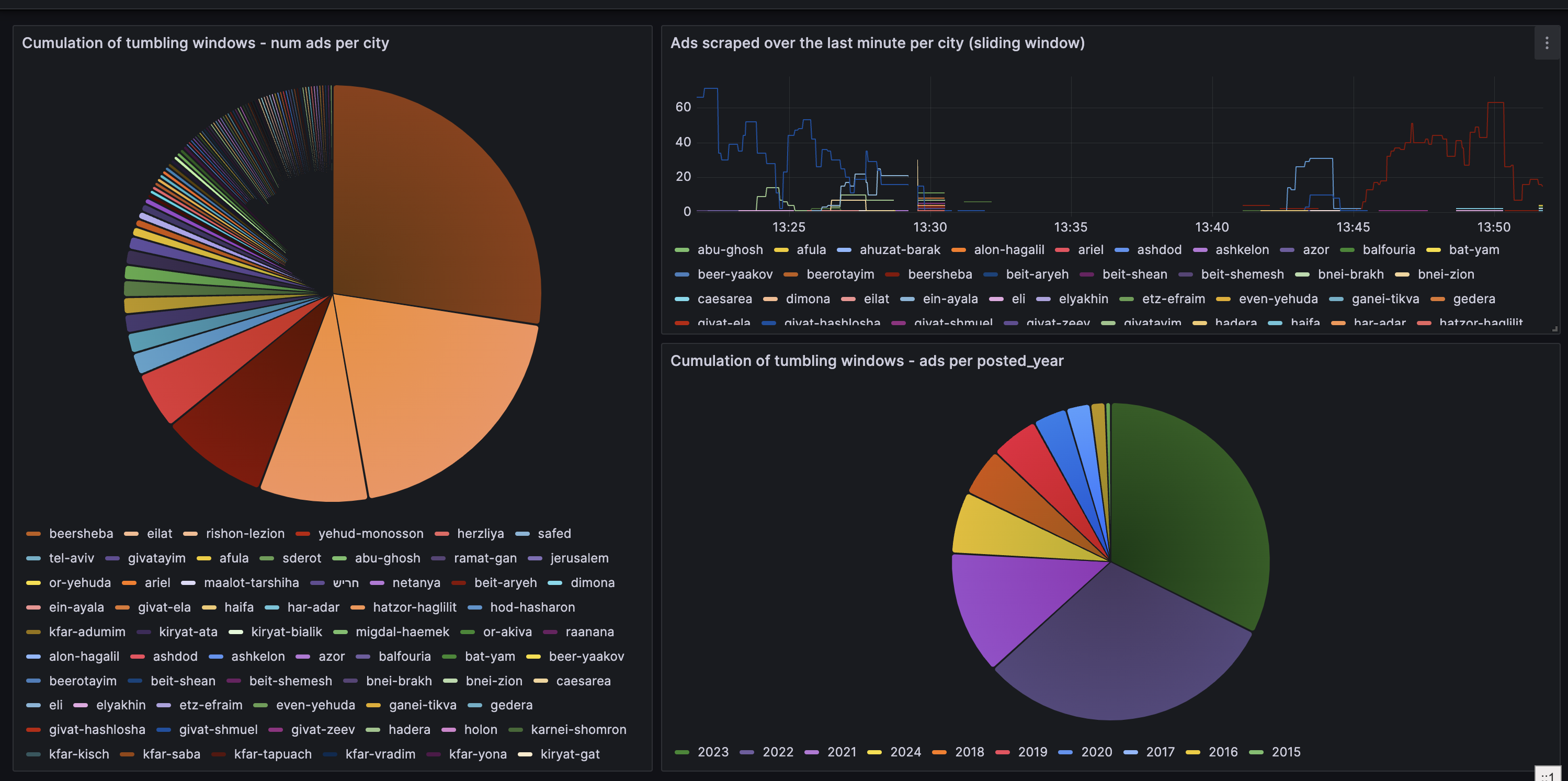1568x781 pixels.
Task: Click the 20 value on the y-axis
Action: tap(683, 176)
